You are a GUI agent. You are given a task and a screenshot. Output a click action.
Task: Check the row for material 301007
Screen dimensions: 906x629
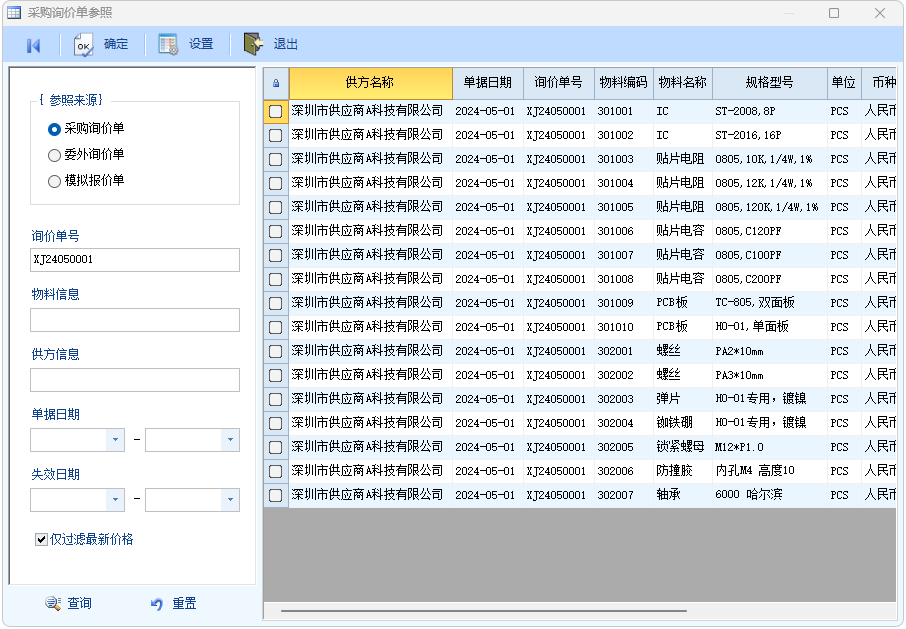[276, 255]
